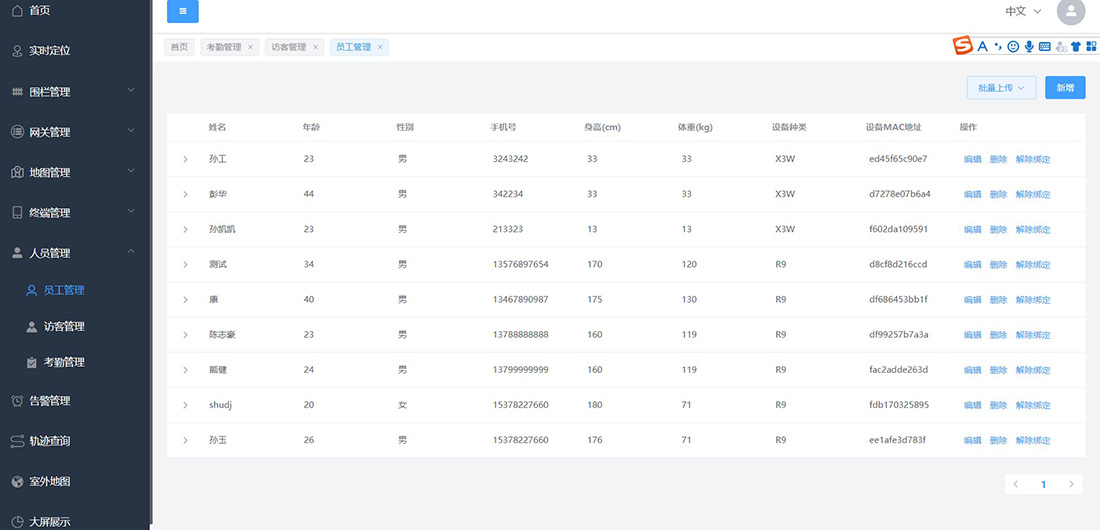1100x530 pixels.
Task: Click 编辑 for shudj
Action: (x=972, y=405)
